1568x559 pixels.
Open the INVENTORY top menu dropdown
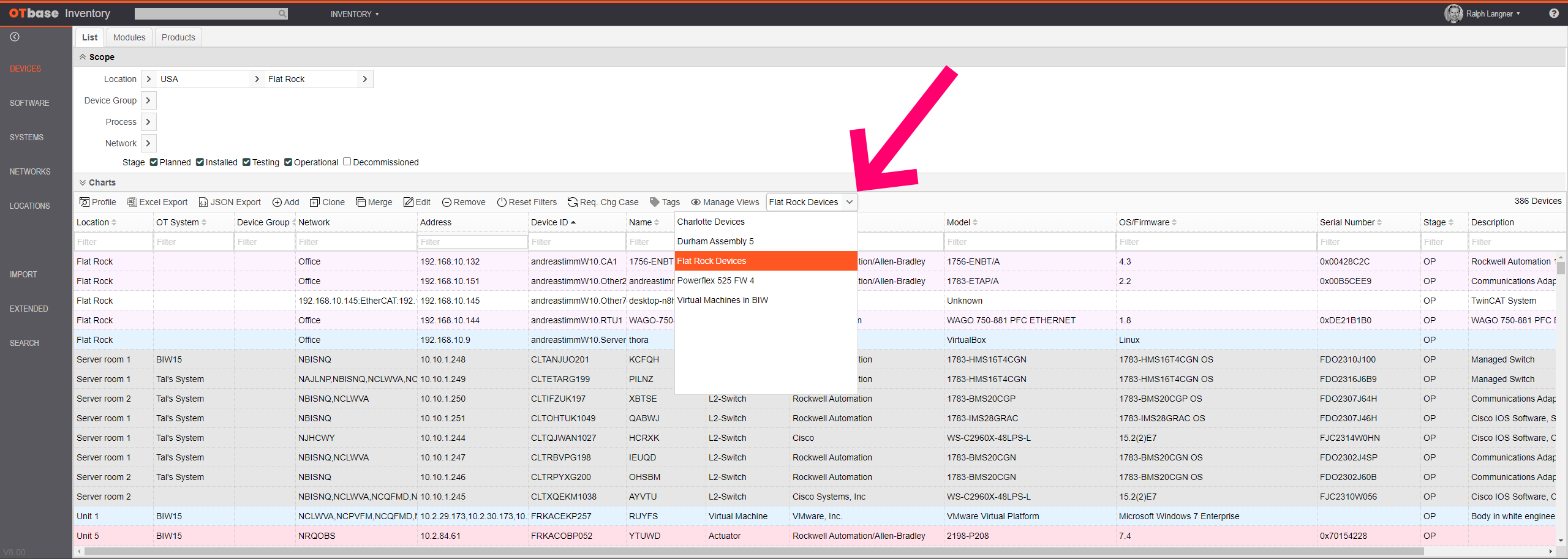pyautogui.click(x=355, y=14)
